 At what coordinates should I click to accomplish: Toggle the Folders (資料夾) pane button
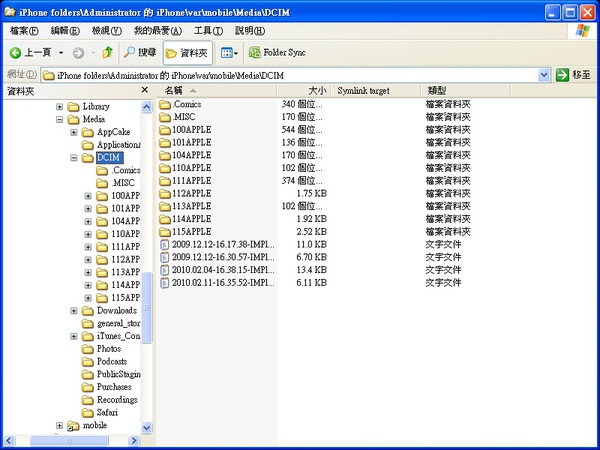186,52
